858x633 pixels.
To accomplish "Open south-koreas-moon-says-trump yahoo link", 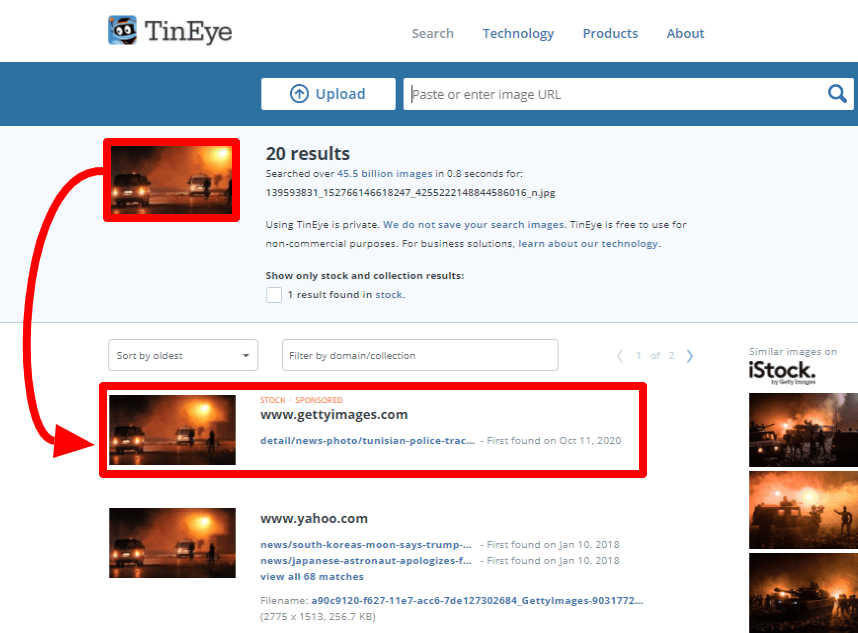I will point(366,544).
